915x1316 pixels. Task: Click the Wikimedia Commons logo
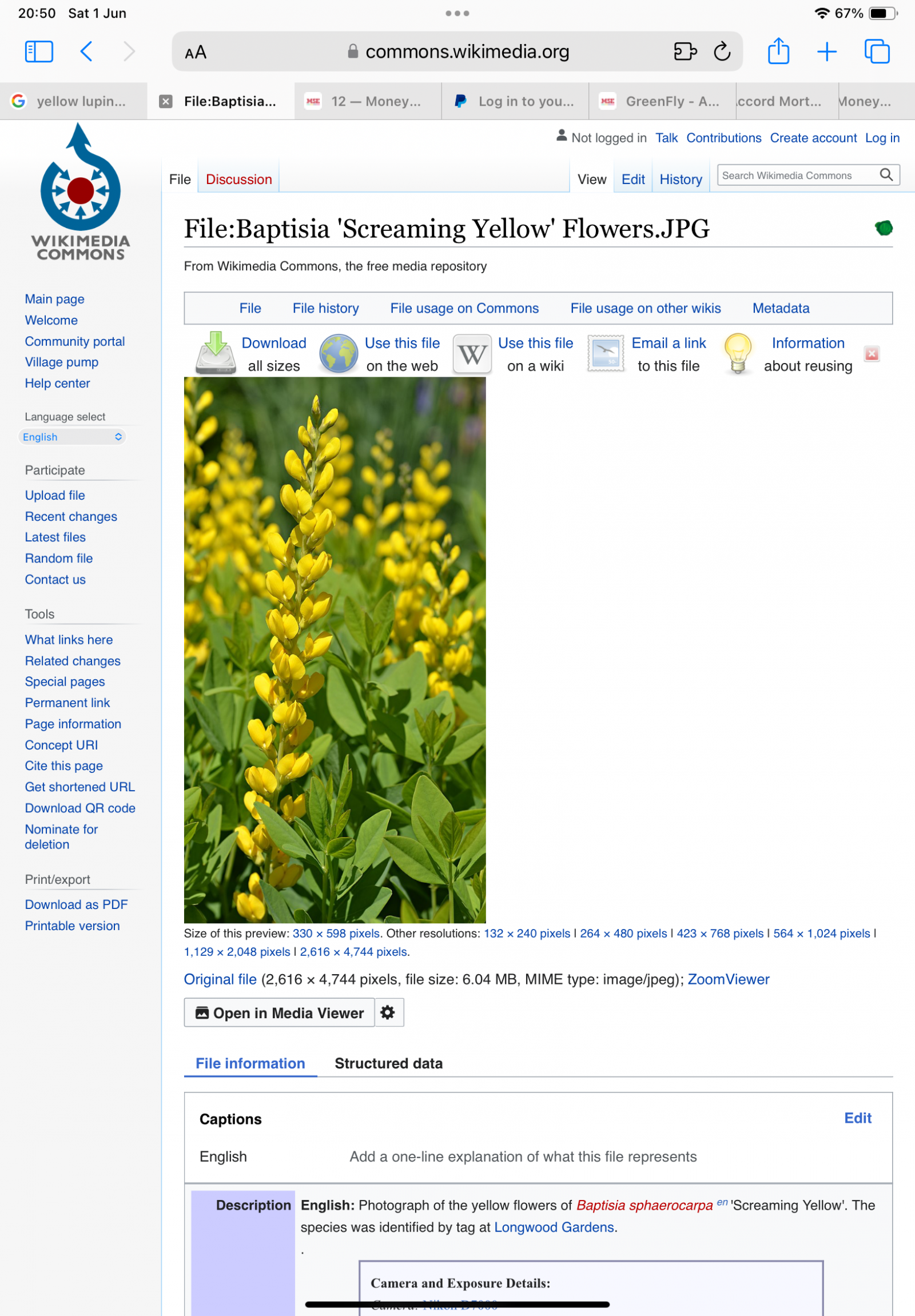[x=80, y=192]
